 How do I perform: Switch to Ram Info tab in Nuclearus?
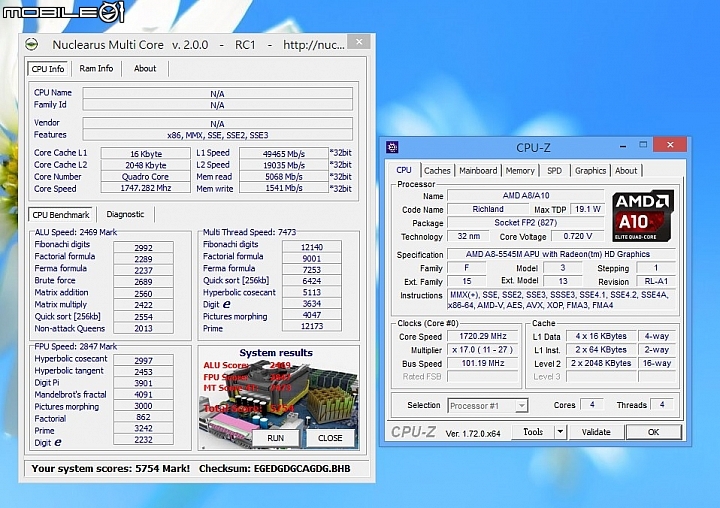[x=96, y=68]
